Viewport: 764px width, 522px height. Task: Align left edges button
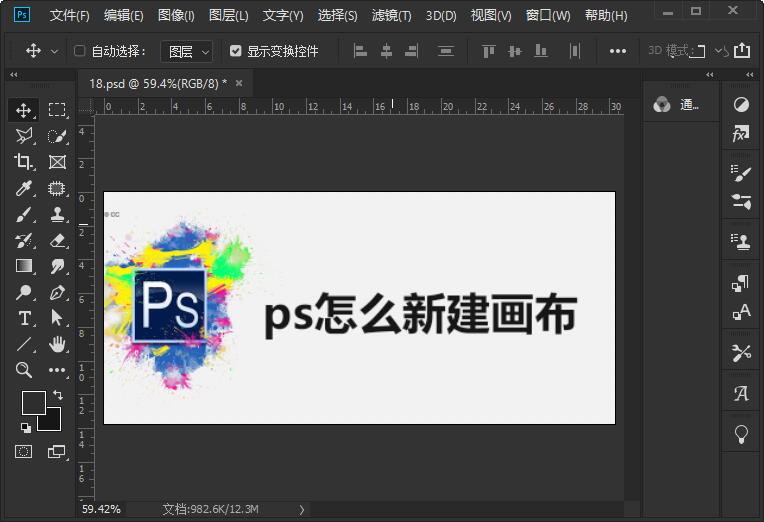coord(360,51)
